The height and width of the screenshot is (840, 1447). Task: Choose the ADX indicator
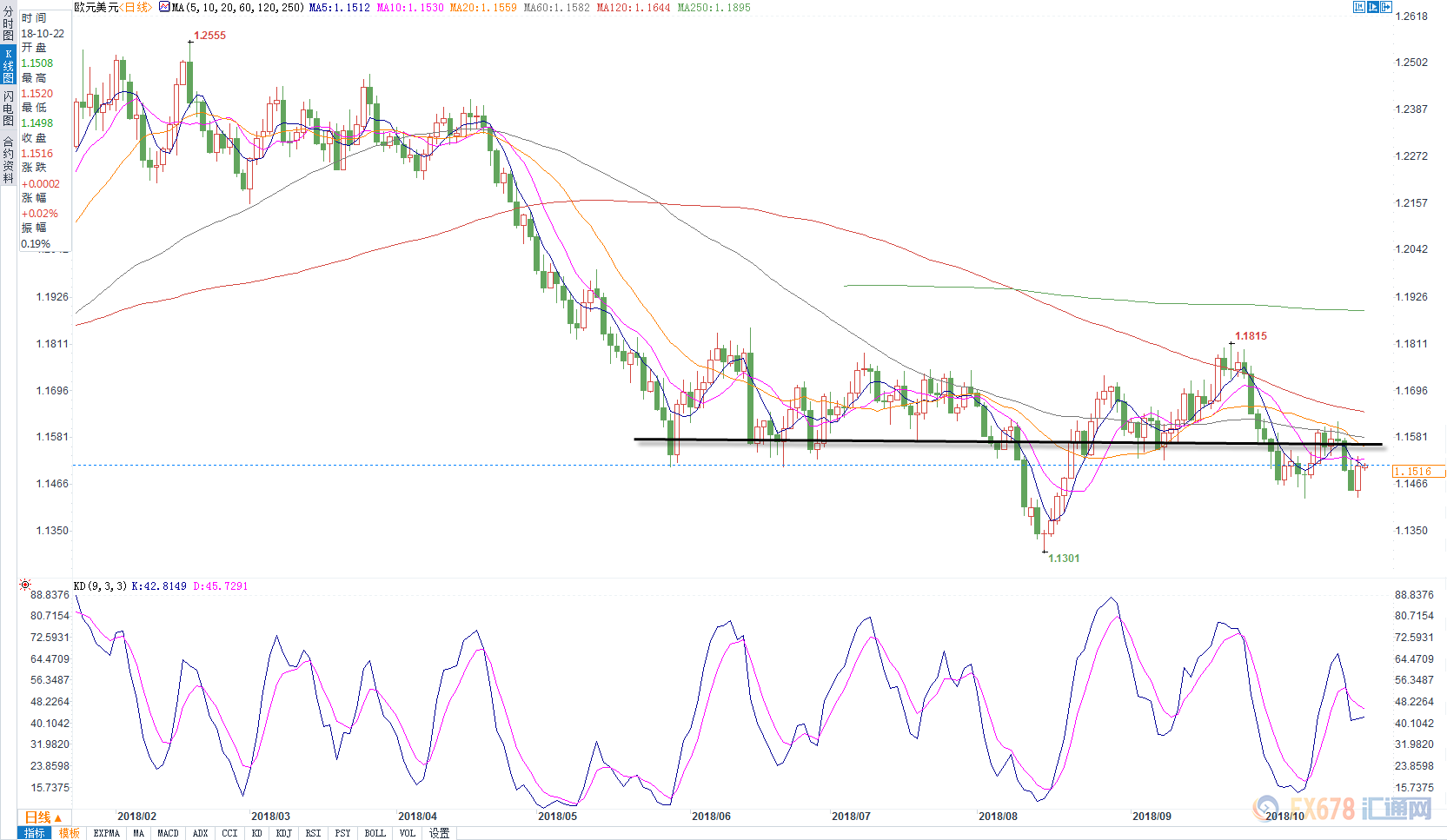pos(200,833)
